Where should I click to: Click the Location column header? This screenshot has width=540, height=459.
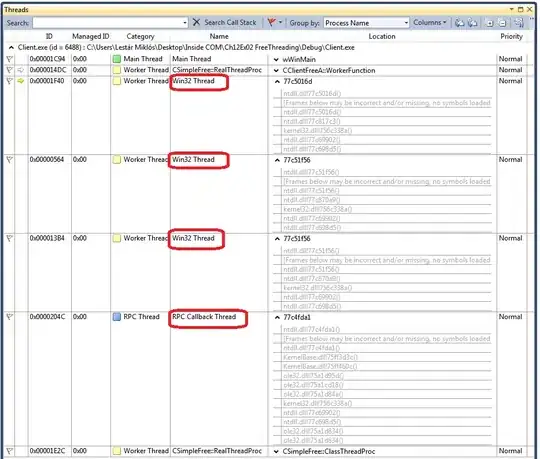tap(382, 36)
